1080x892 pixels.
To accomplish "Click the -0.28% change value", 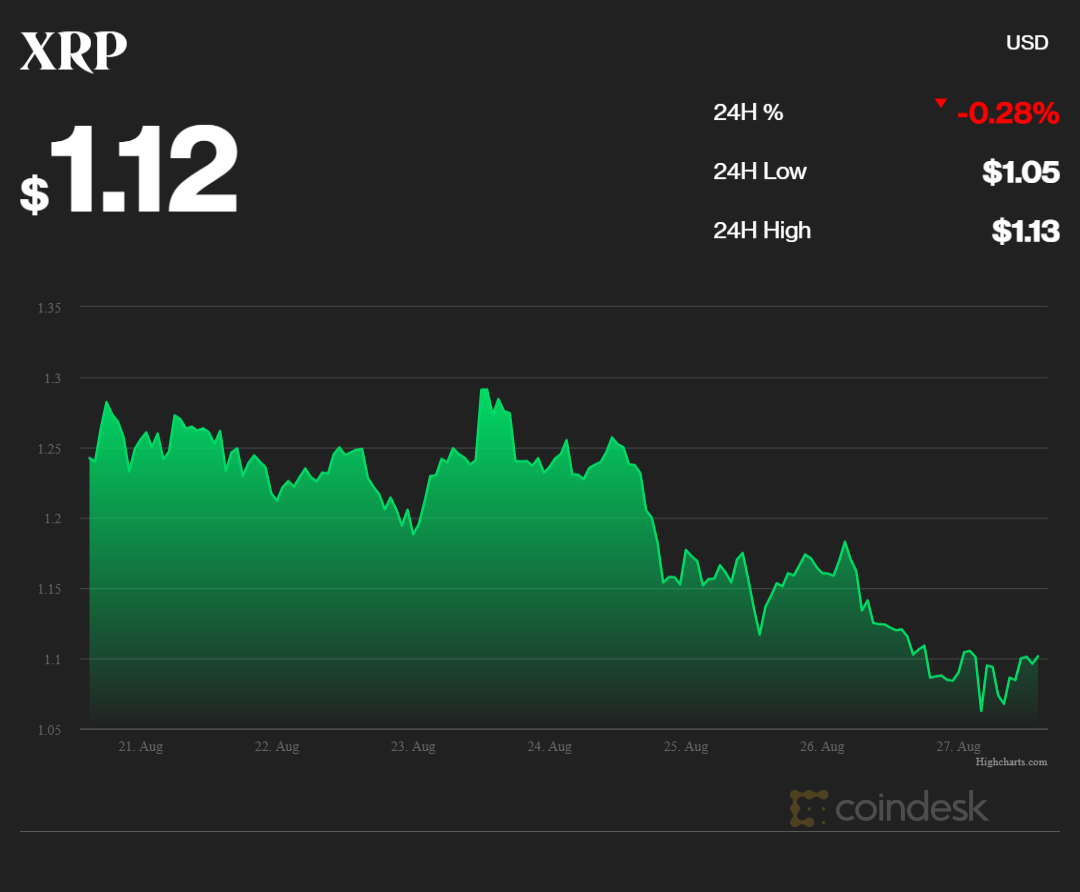I will 1007,114.
